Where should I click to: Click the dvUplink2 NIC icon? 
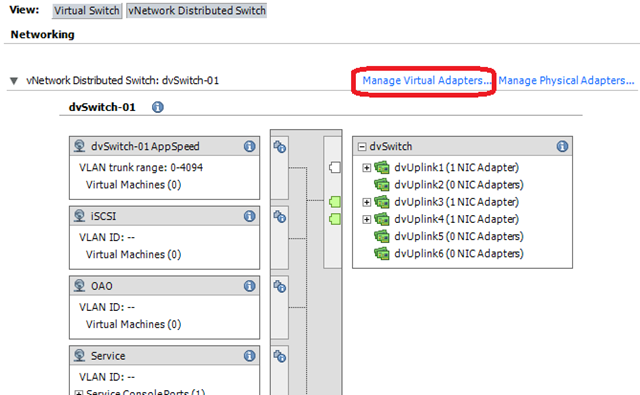tap(382, 185)
